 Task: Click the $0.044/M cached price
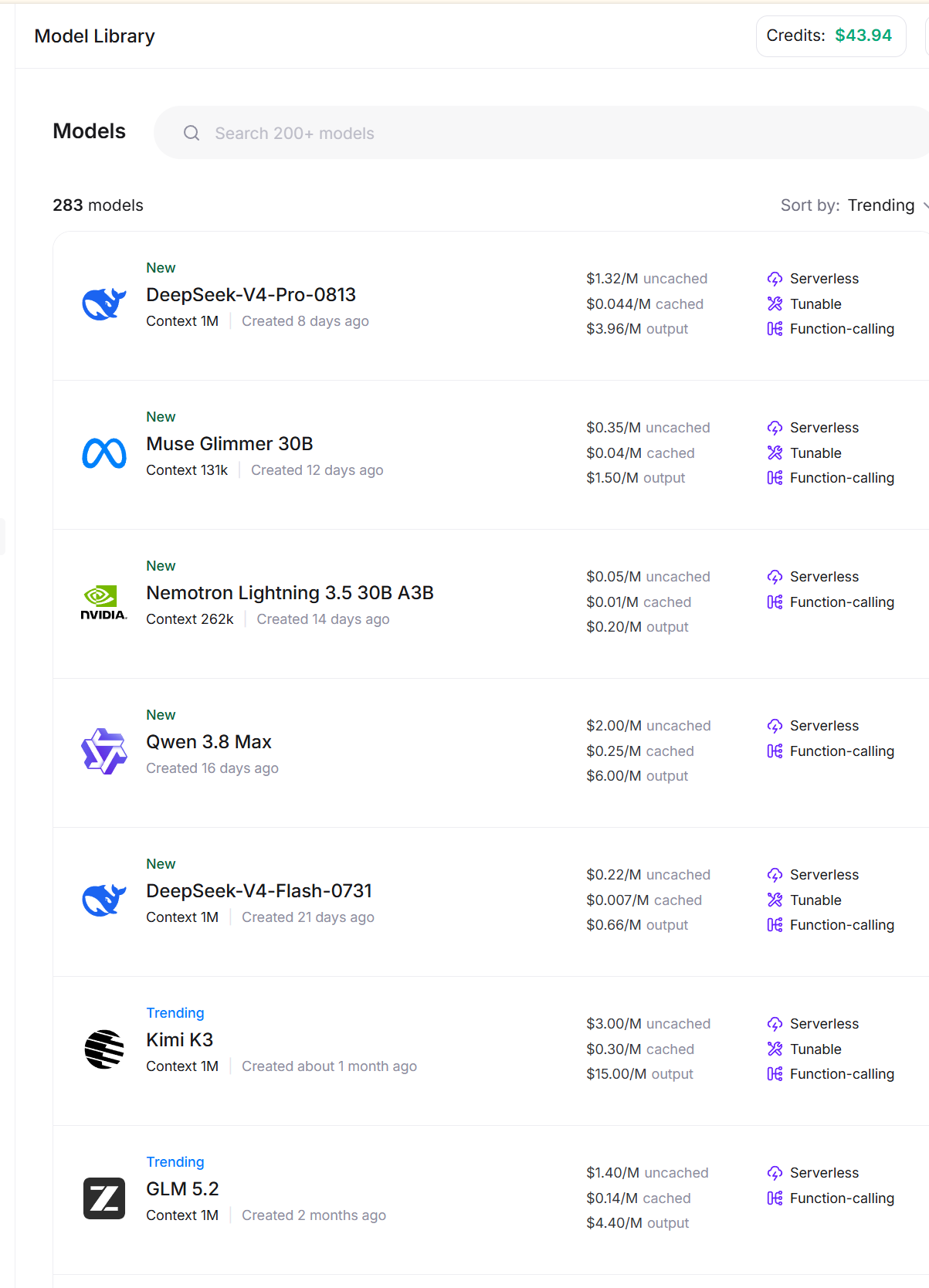coord(645,304)
